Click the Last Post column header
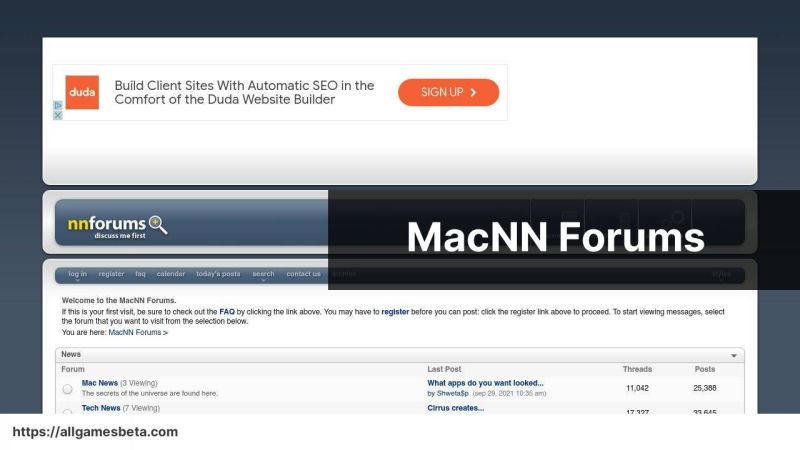This screenshot has height=450, width=800. 444,369
